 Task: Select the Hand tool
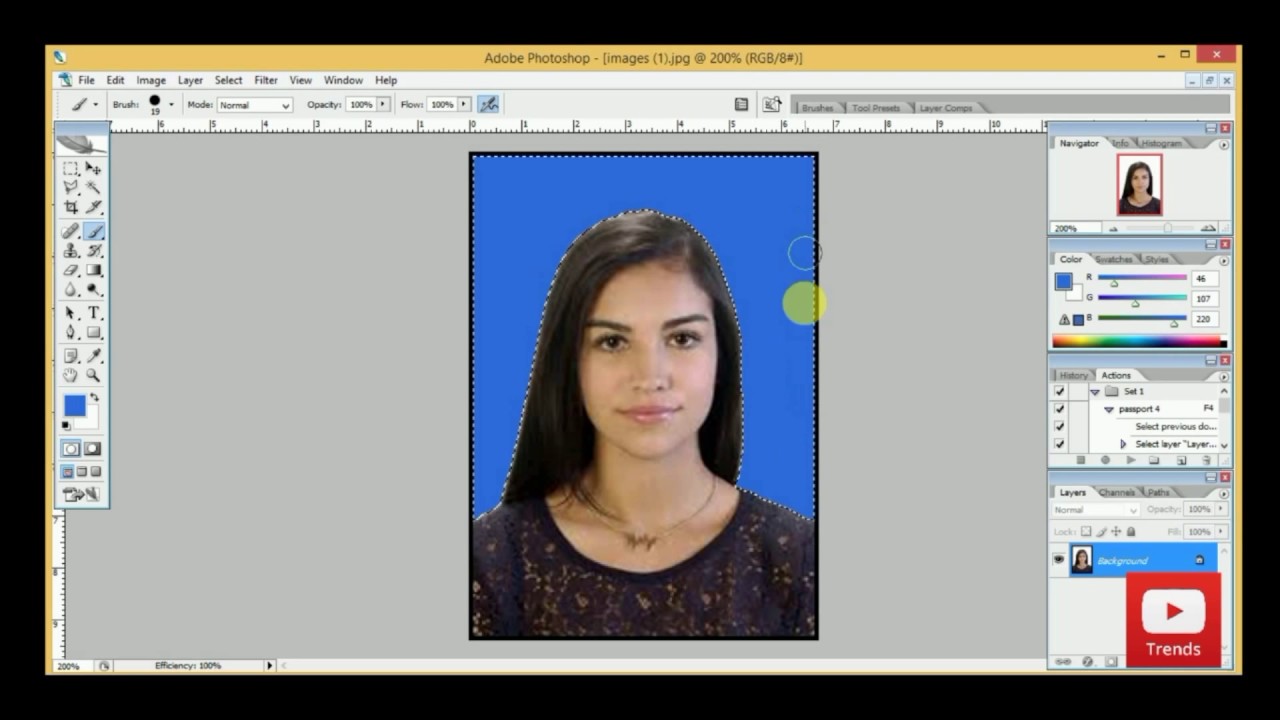point(71,375)
